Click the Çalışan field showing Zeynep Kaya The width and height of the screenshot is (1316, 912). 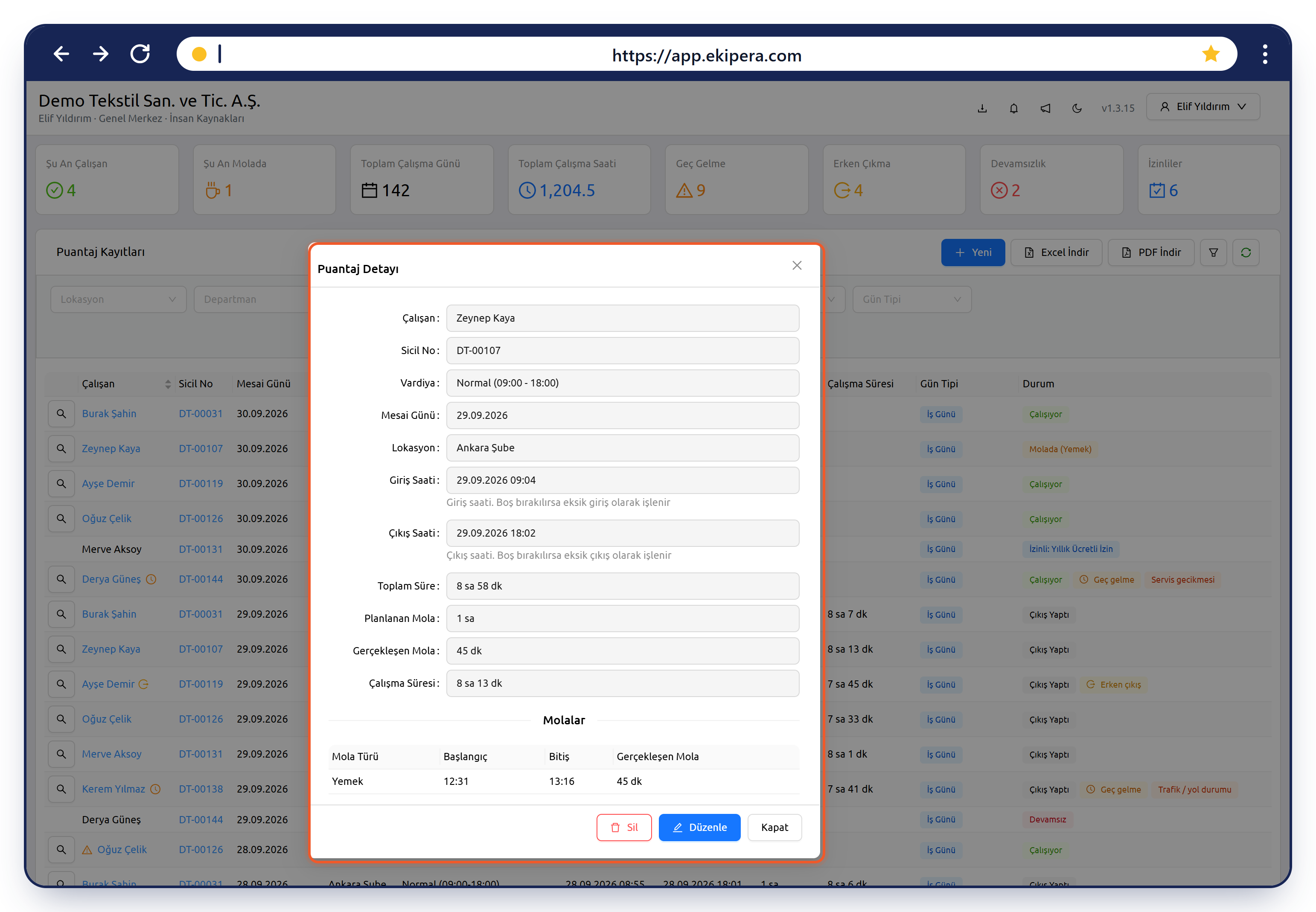point(623,318)
